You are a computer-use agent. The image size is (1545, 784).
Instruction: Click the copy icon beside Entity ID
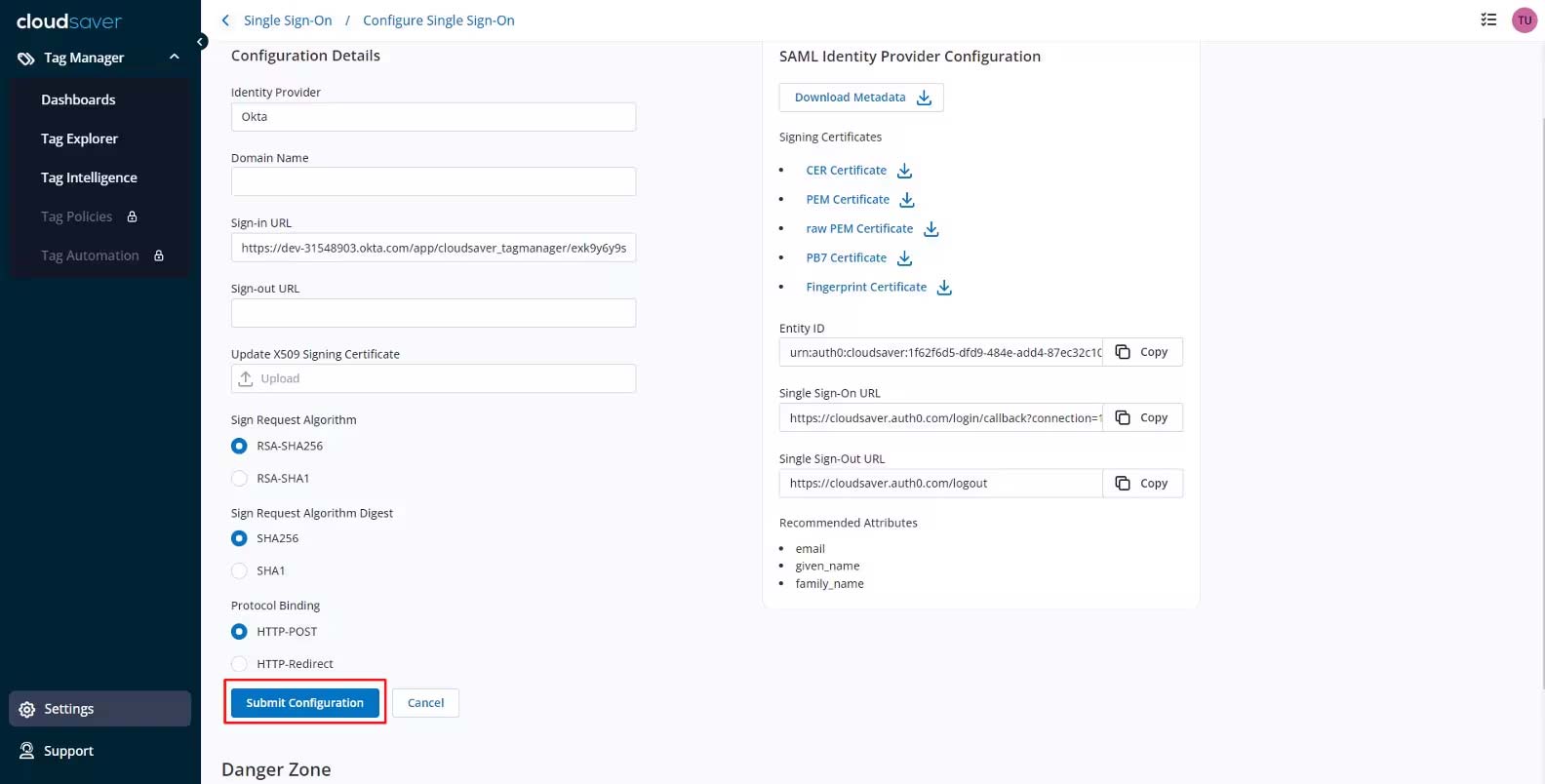point(1124,352)
